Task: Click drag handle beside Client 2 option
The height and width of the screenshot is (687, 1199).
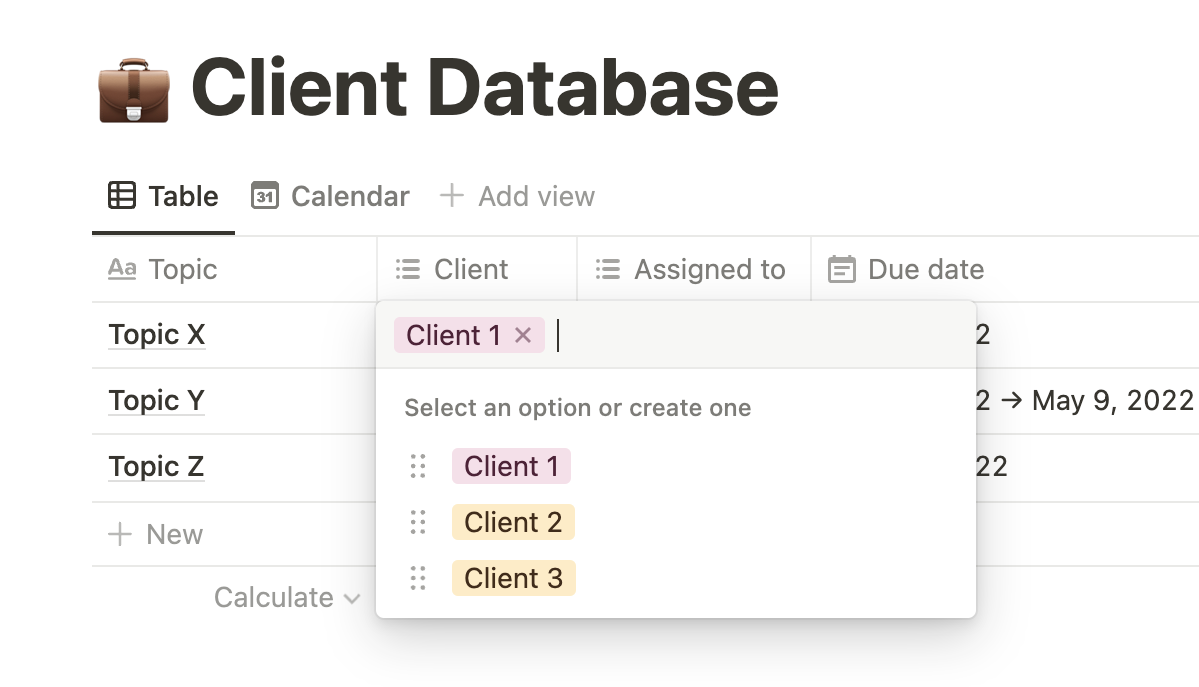Action: (x=418, y=522)
